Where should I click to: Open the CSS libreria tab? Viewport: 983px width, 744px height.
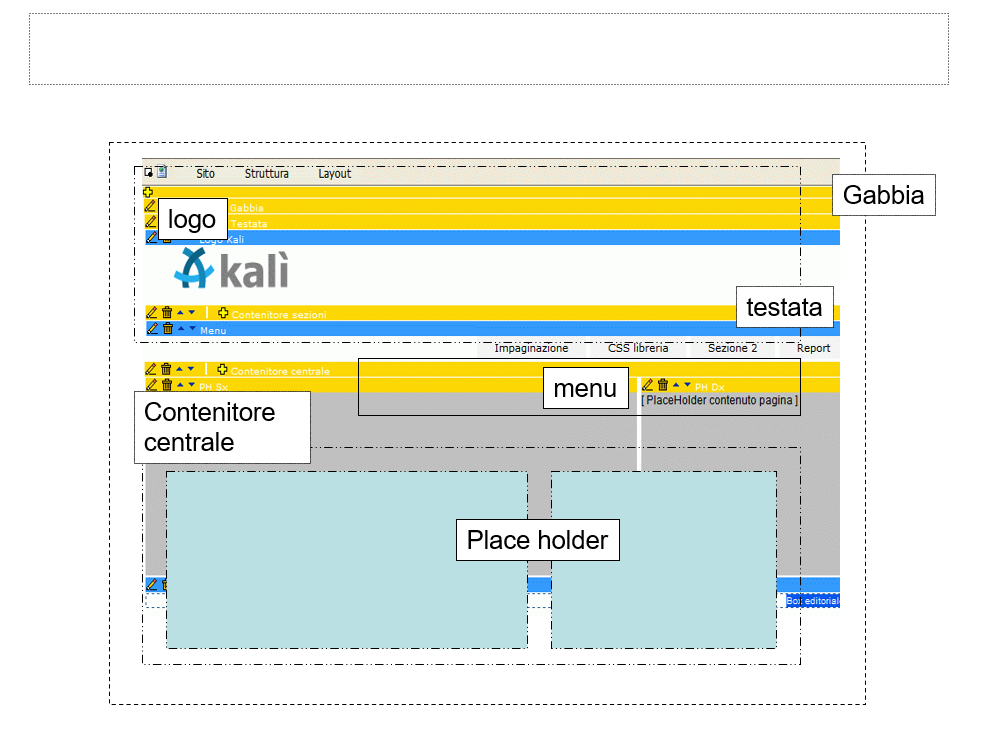point(638,348)
